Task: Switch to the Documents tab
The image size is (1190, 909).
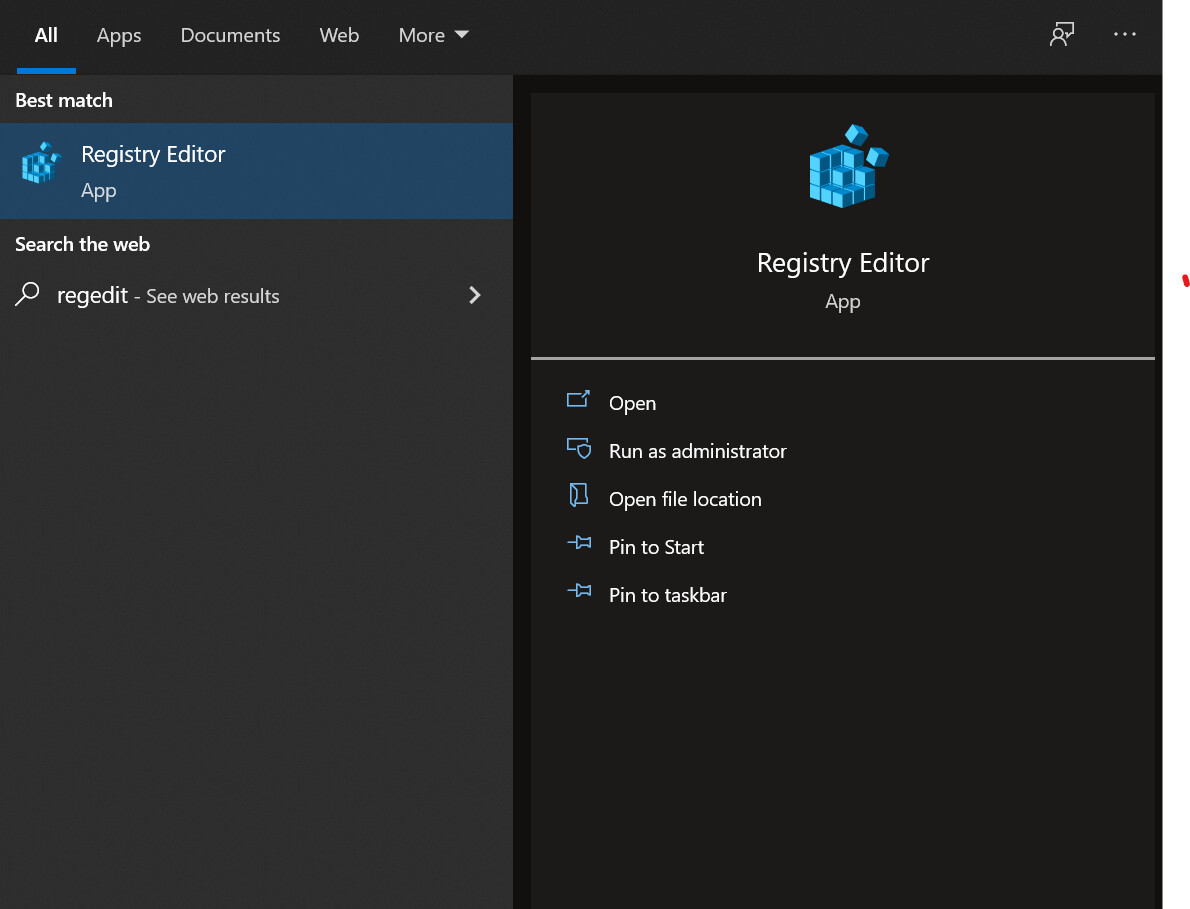Action: coord(230,35)
